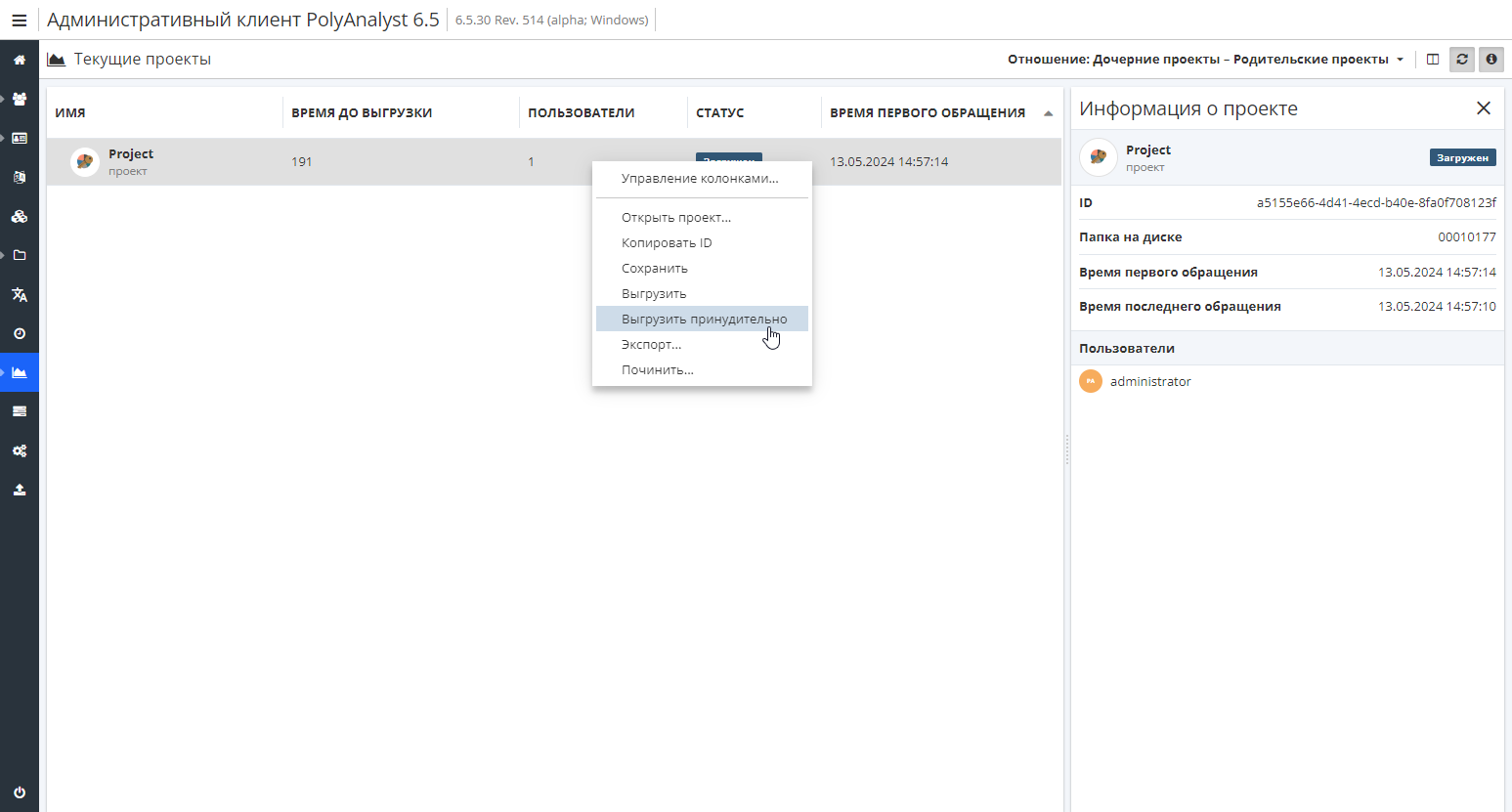This screenshot has width=1512, height=812.
Task: Sort by 'ПОЛЬЗОВАТЕЛИ' column header
Action: (582, 112)
